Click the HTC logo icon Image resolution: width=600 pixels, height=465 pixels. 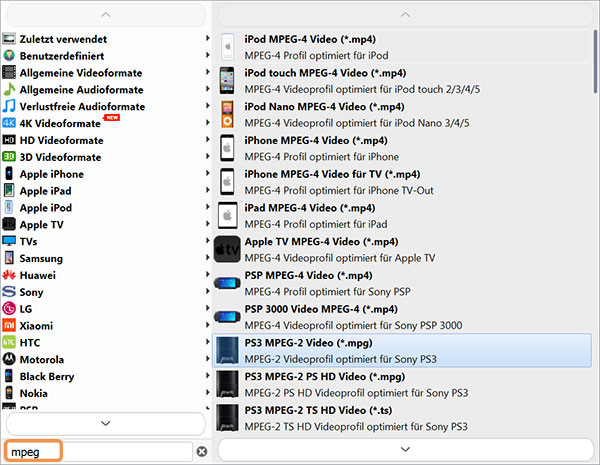[9, 342]
